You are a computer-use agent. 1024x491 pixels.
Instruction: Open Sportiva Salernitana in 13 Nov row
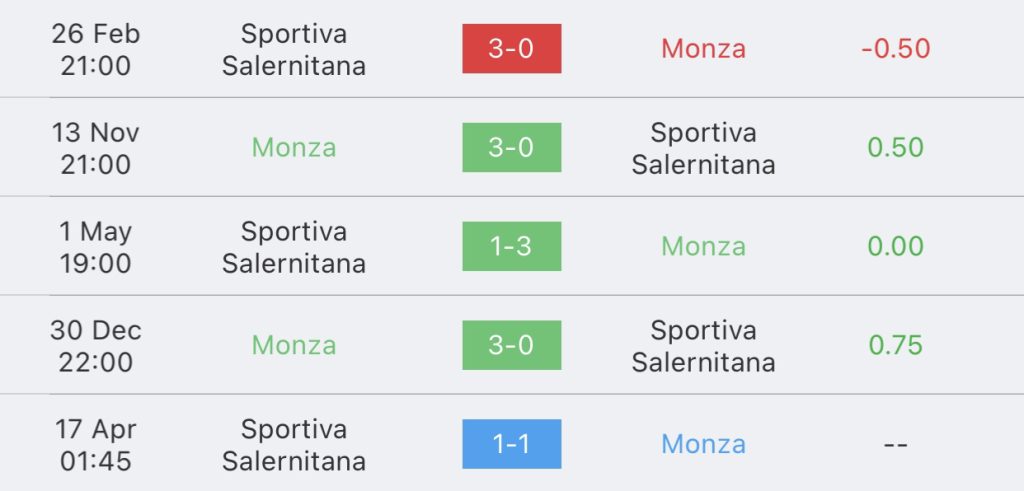pyautogui.click(x=703, y=148)
